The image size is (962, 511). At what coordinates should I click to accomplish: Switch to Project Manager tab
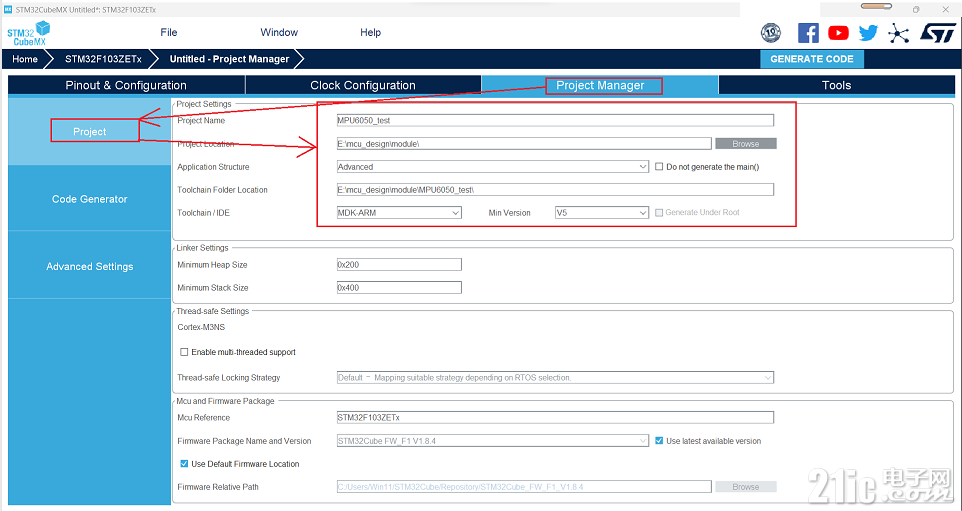[x=599, y=85]
